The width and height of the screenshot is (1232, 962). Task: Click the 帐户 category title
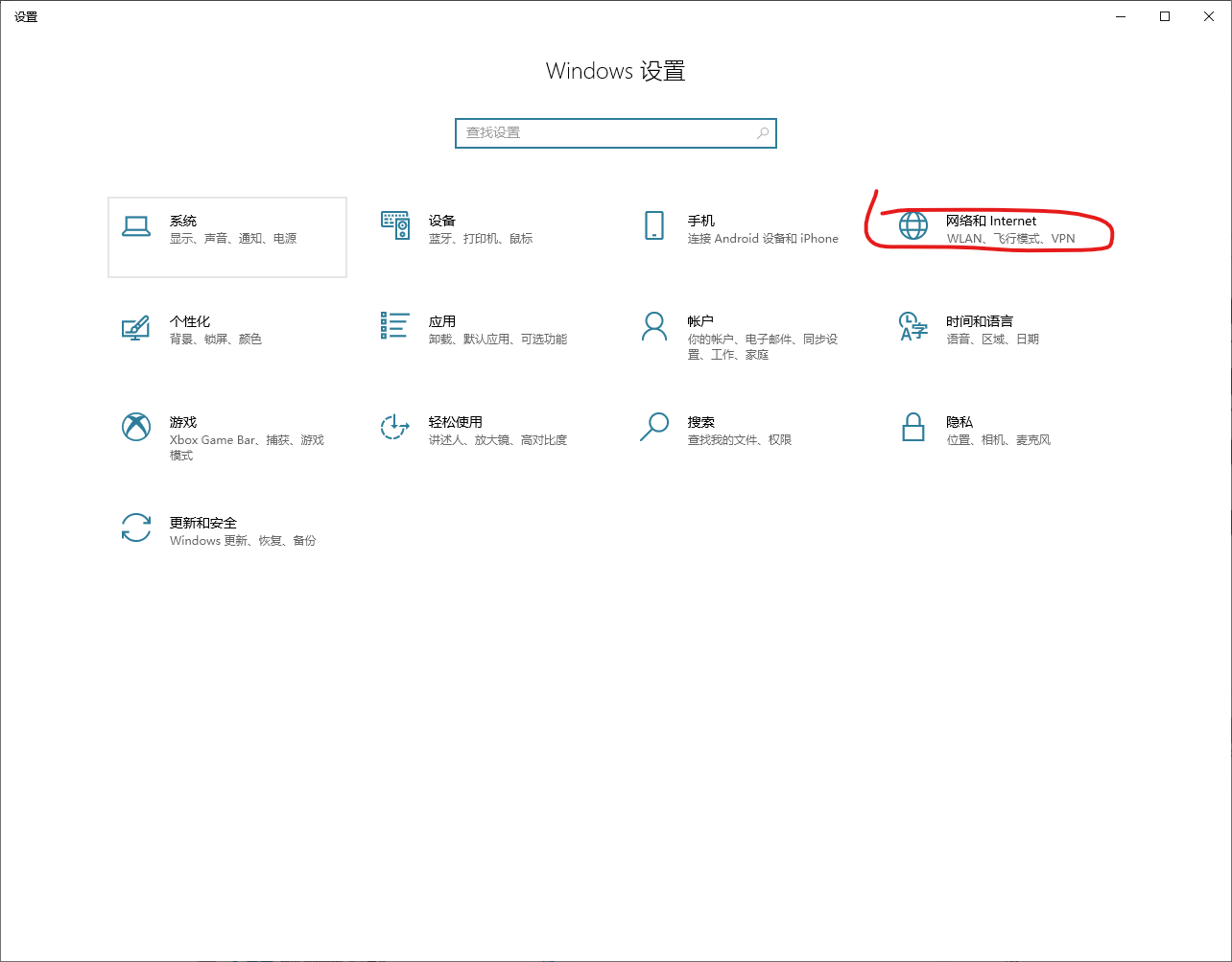pyautogui.click(x=701, y=321)
